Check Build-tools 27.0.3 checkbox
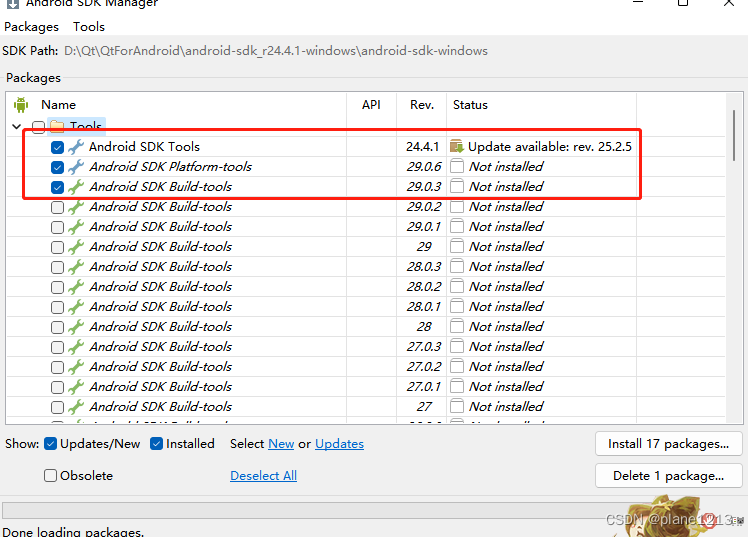 click(57, 348)
